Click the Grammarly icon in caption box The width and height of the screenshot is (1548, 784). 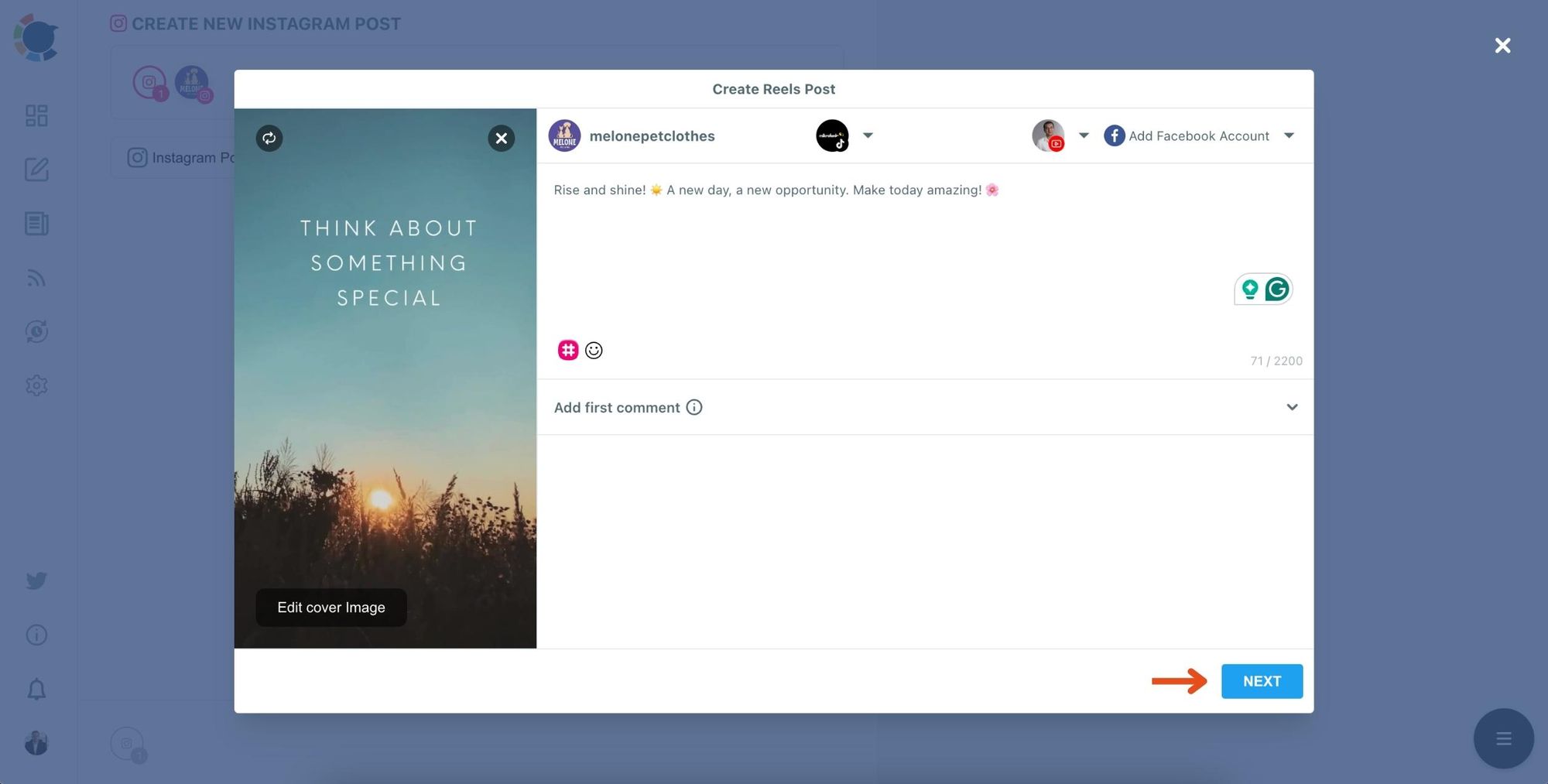1277,289
